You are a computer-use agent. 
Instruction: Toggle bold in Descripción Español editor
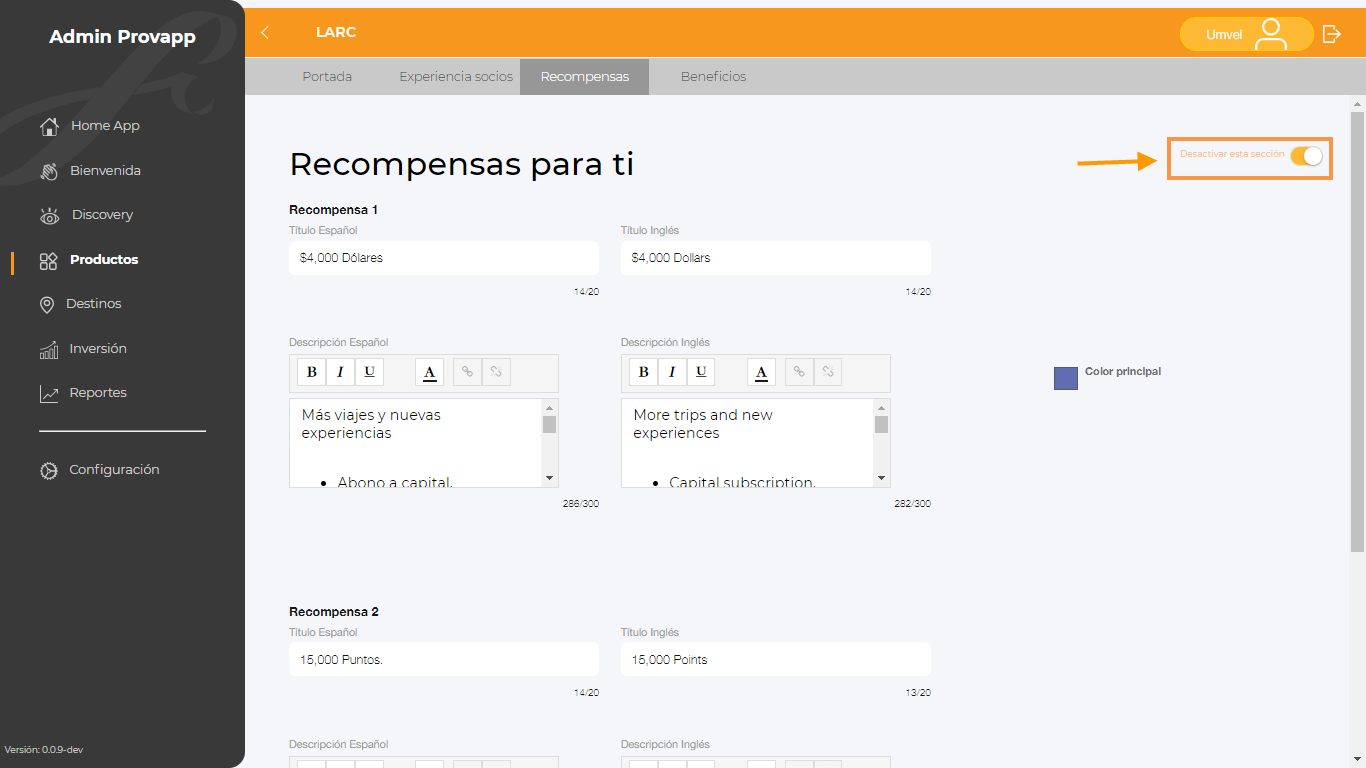[x=312, y=372]
